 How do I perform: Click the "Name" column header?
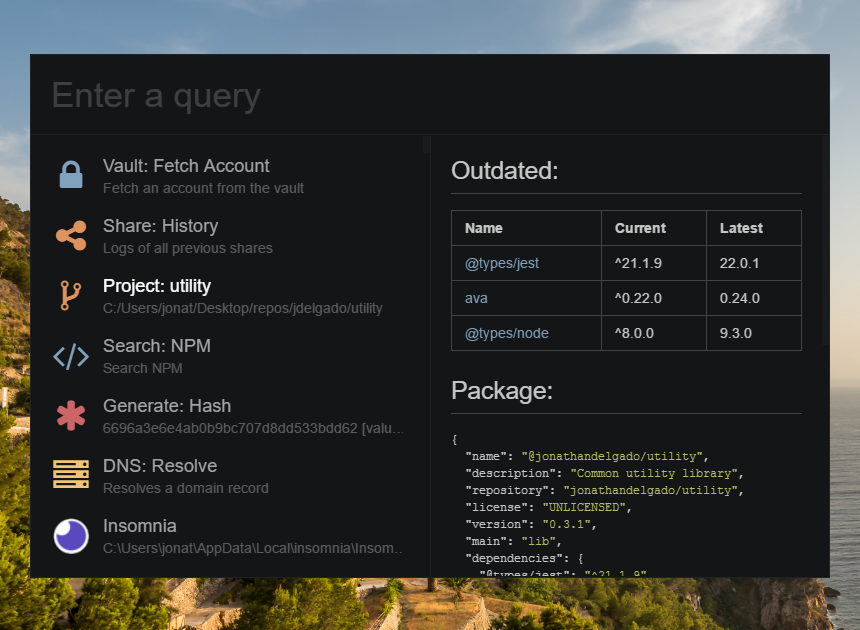tap(527, 228)
